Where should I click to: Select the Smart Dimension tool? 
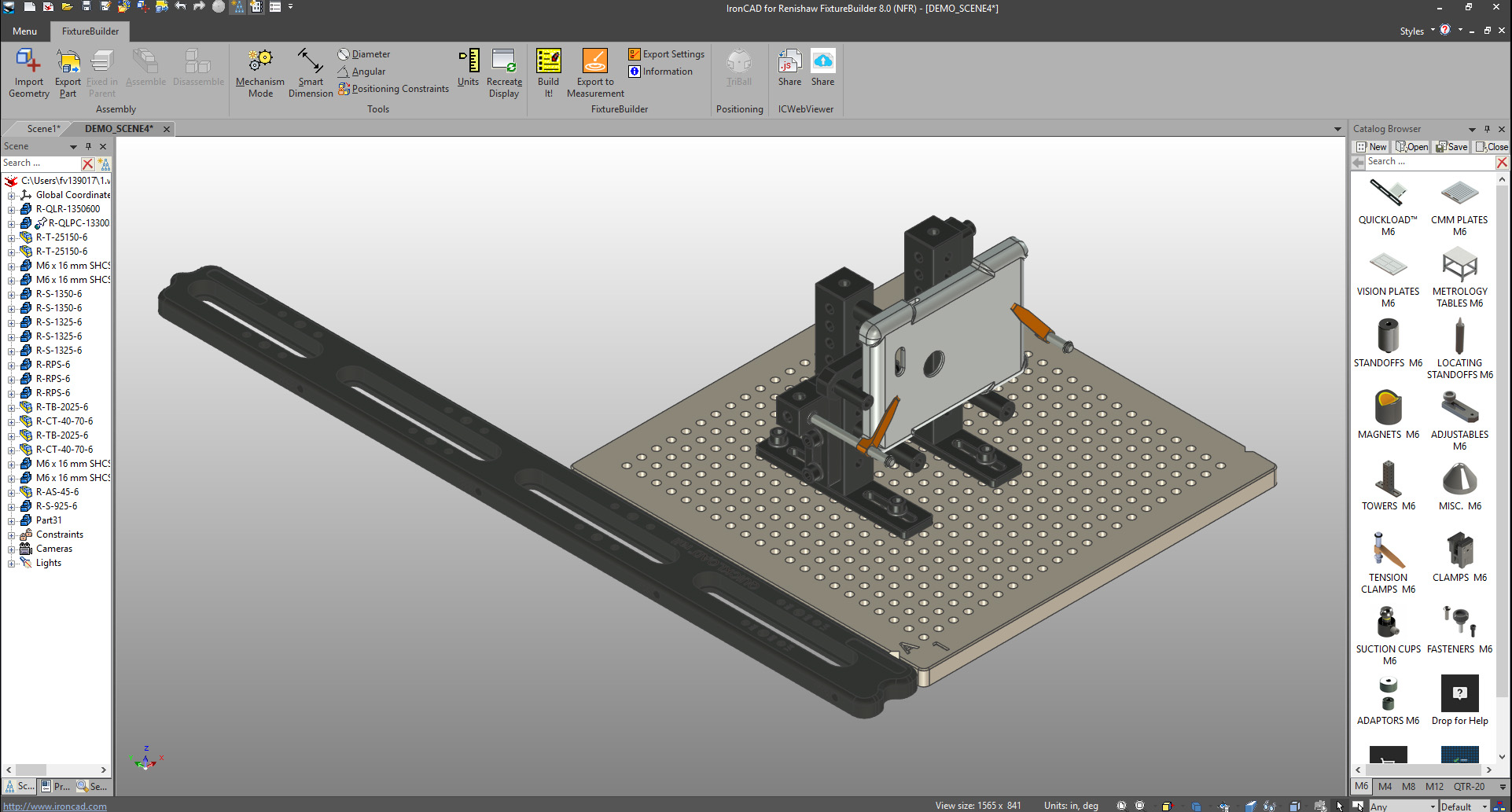[x=311, y=62]
